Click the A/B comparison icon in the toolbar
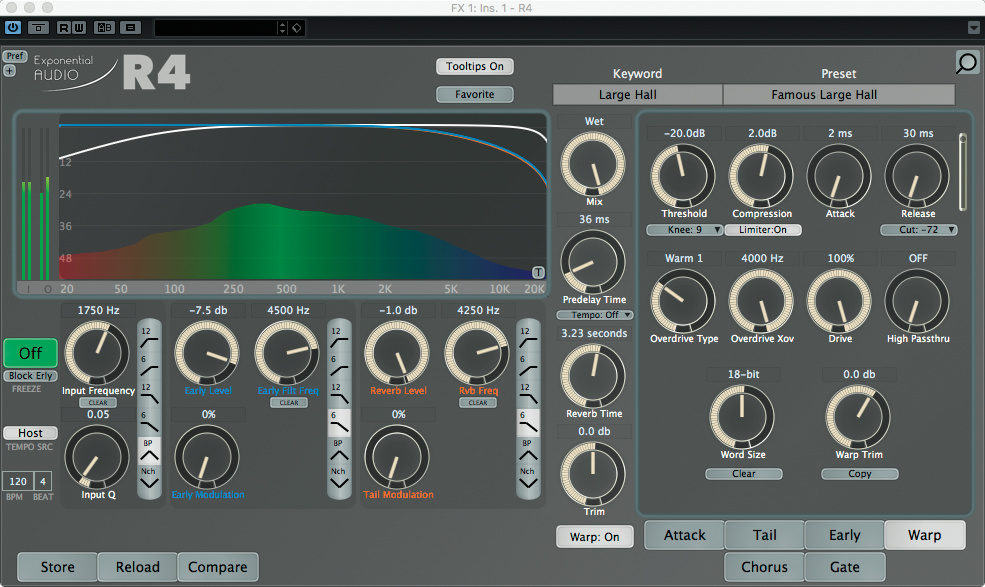This screenshot has width=985, height=587. click(x=105, y=28)
